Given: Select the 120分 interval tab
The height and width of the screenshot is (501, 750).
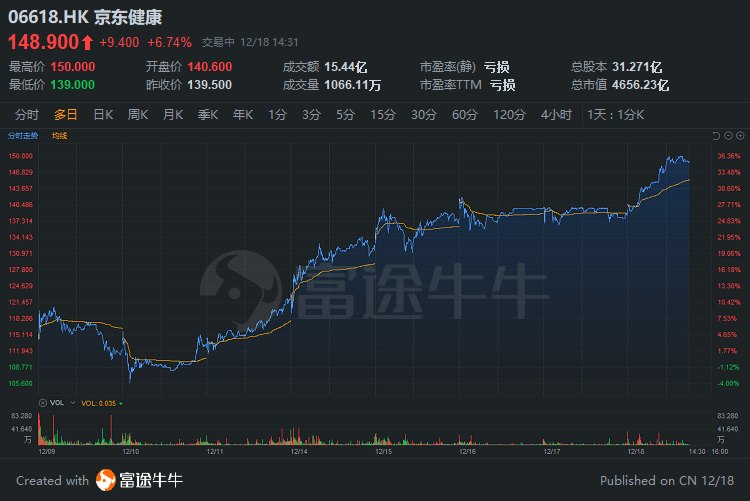Looking at the screenshot, I should pyautogui.click(x=509, y=115).
